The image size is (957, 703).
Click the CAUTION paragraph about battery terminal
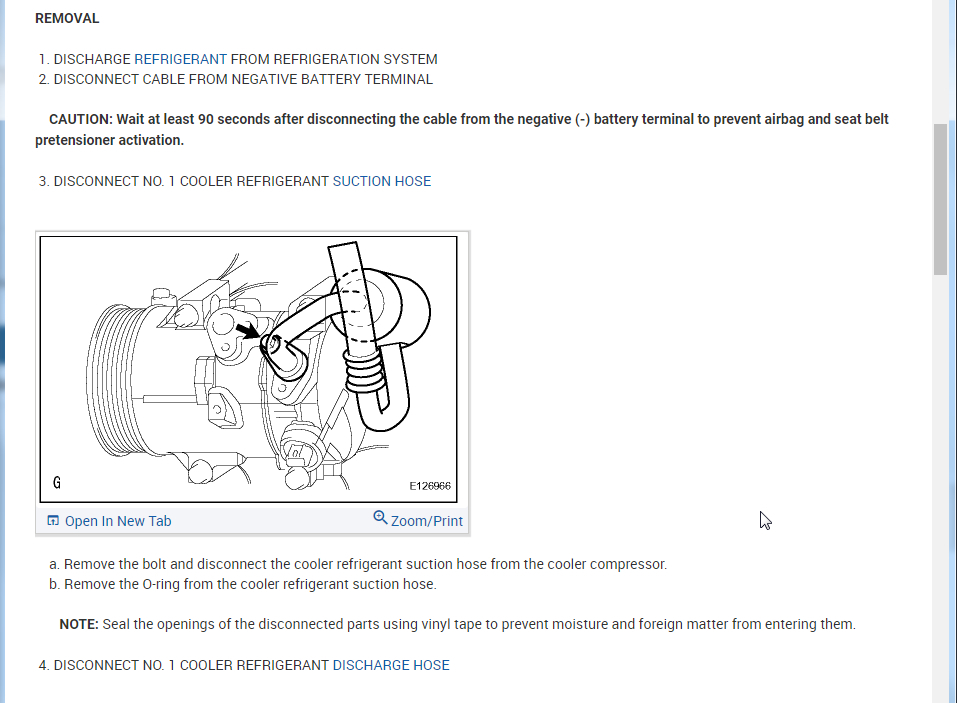[x=461, y=129]
